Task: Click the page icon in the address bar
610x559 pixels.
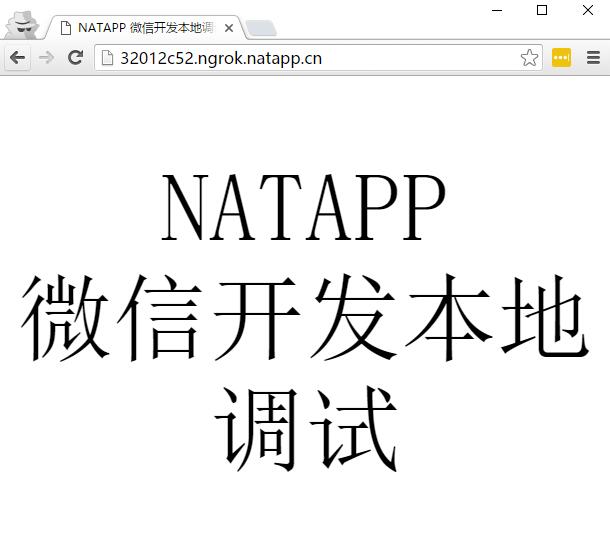Action: [x=107, y=58]
